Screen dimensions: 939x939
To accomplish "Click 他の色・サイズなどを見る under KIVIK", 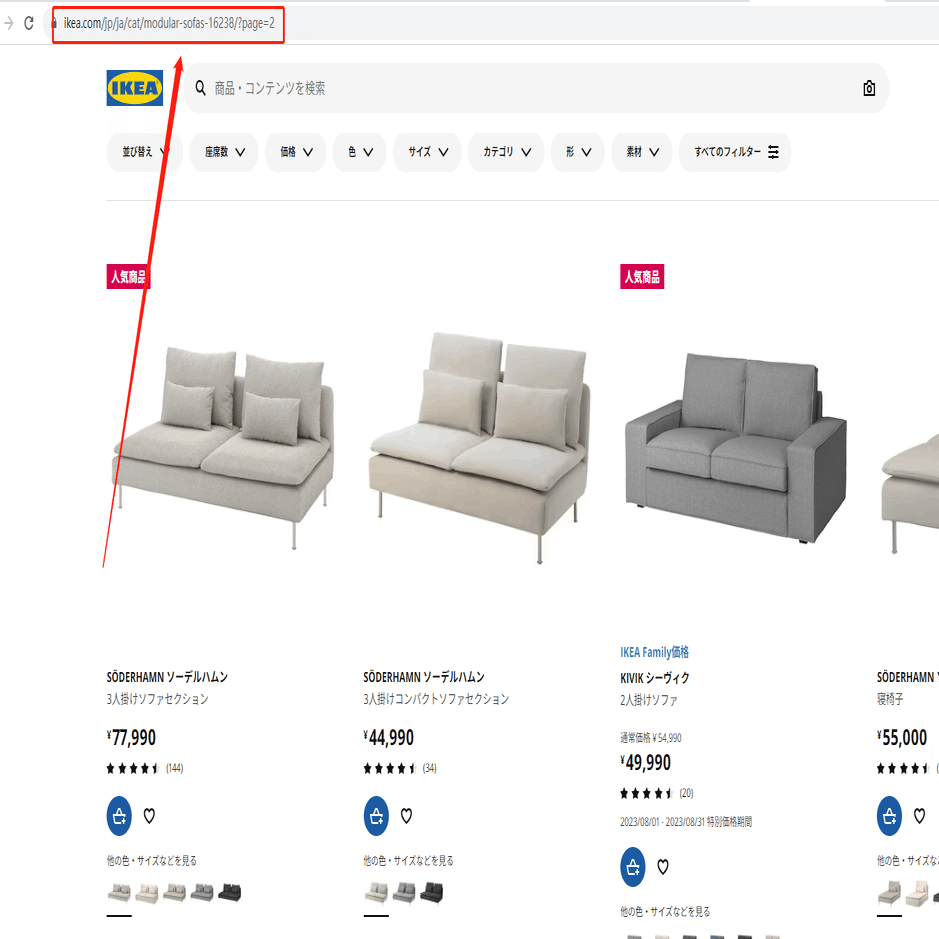I will (665, 911).
